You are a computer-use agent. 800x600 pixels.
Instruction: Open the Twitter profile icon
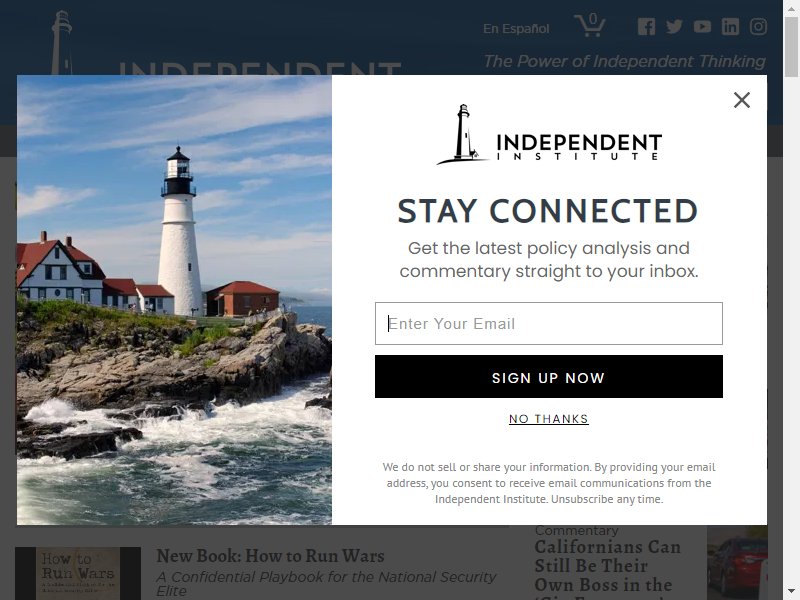(x=674, y=27)
